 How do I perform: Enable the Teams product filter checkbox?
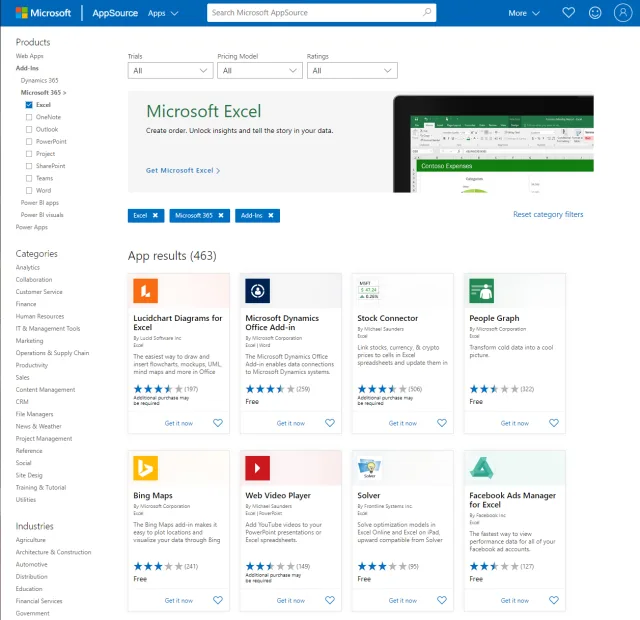pyautogui.click(x=29, y=178)
